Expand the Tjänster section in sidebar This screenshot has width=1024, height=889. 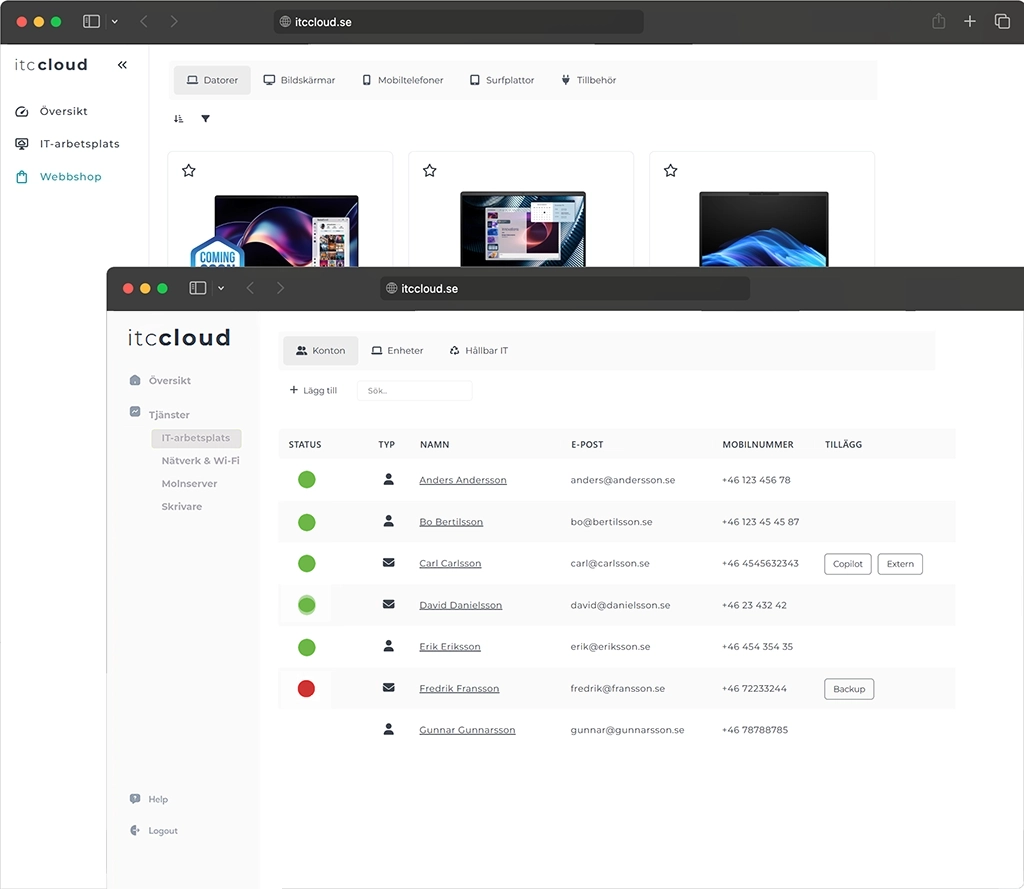[168, 414]
